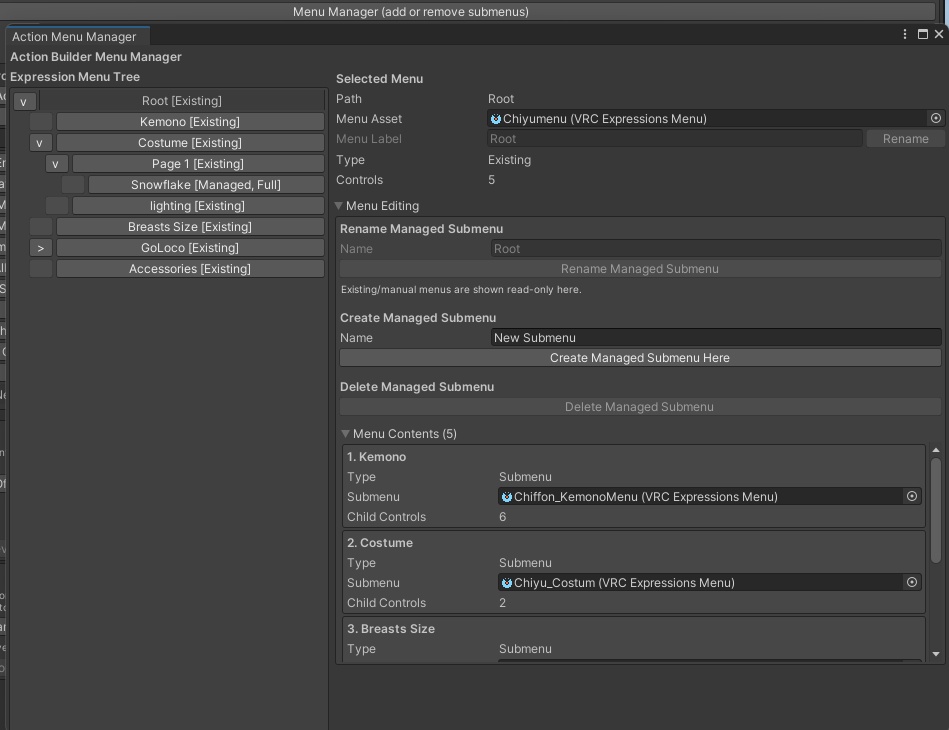
Task: Collapse the Menu Contents (5) foldout
Action: click(346, 434)
